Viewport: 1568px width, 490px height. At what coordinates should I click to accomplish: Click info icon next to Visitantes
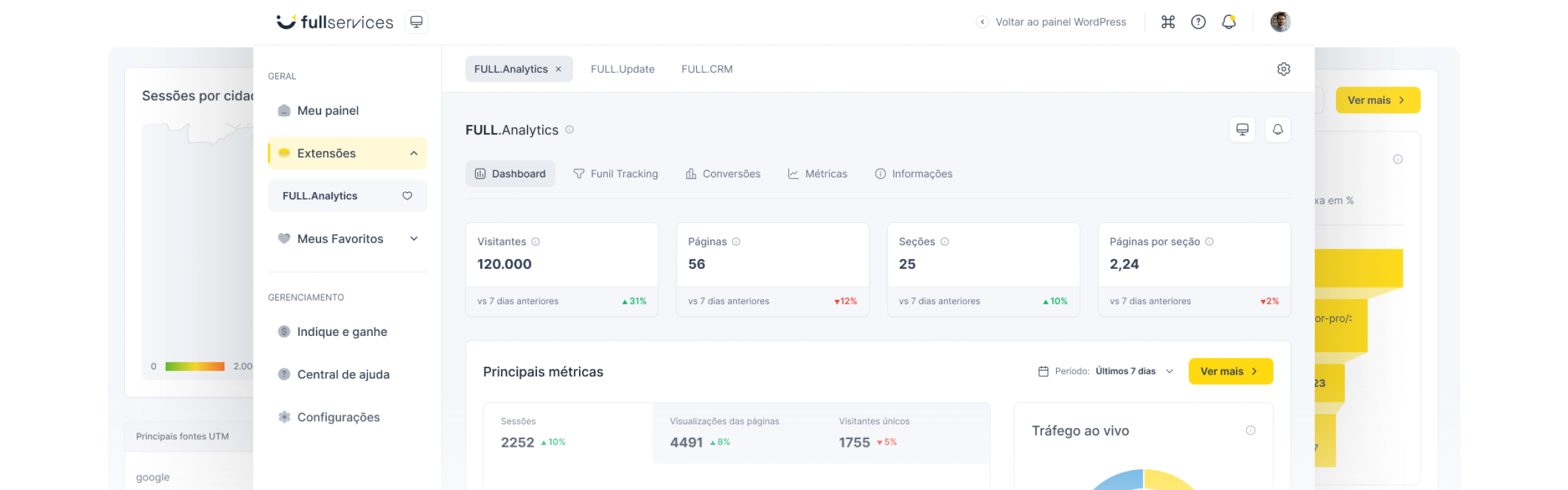[535, 242]
